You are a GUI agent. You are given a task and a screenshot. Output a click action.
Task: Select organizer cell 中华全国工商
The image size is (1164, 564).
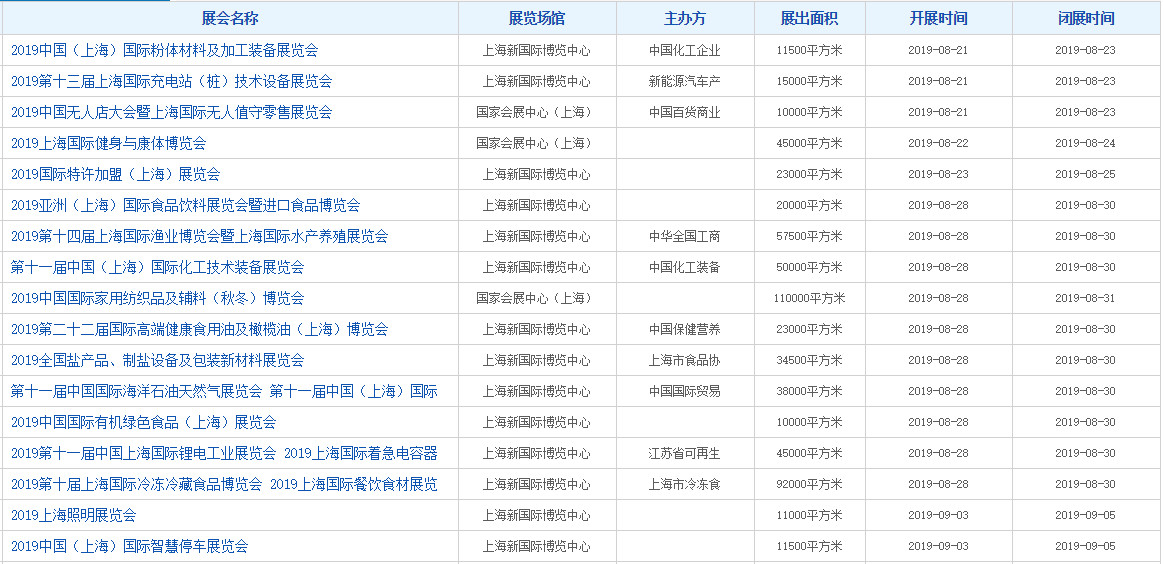[684, 236]
